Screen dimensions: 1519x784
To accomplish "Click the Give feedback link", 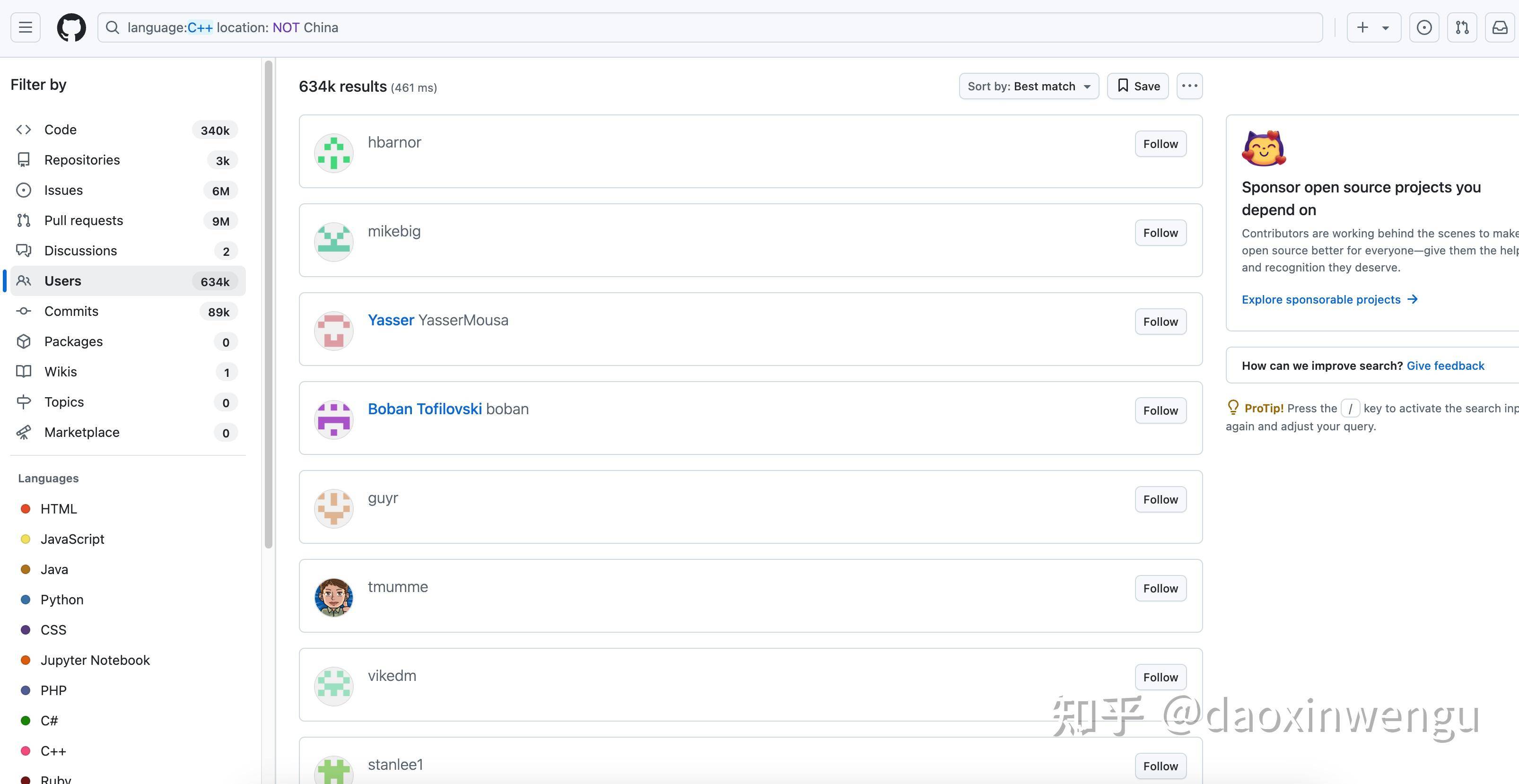I will click(x=1445, y=366).
